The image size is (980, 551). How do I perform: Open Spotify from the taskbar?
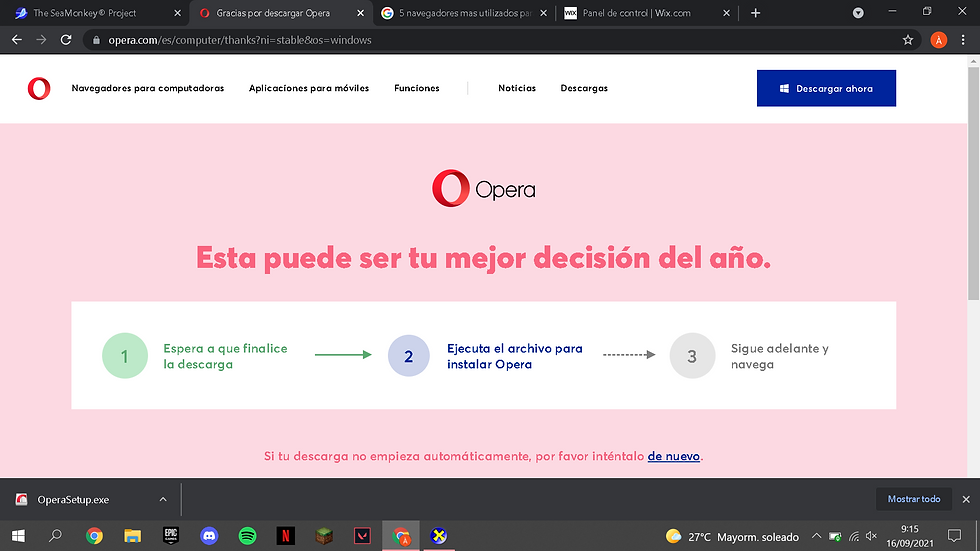[248, 536]
